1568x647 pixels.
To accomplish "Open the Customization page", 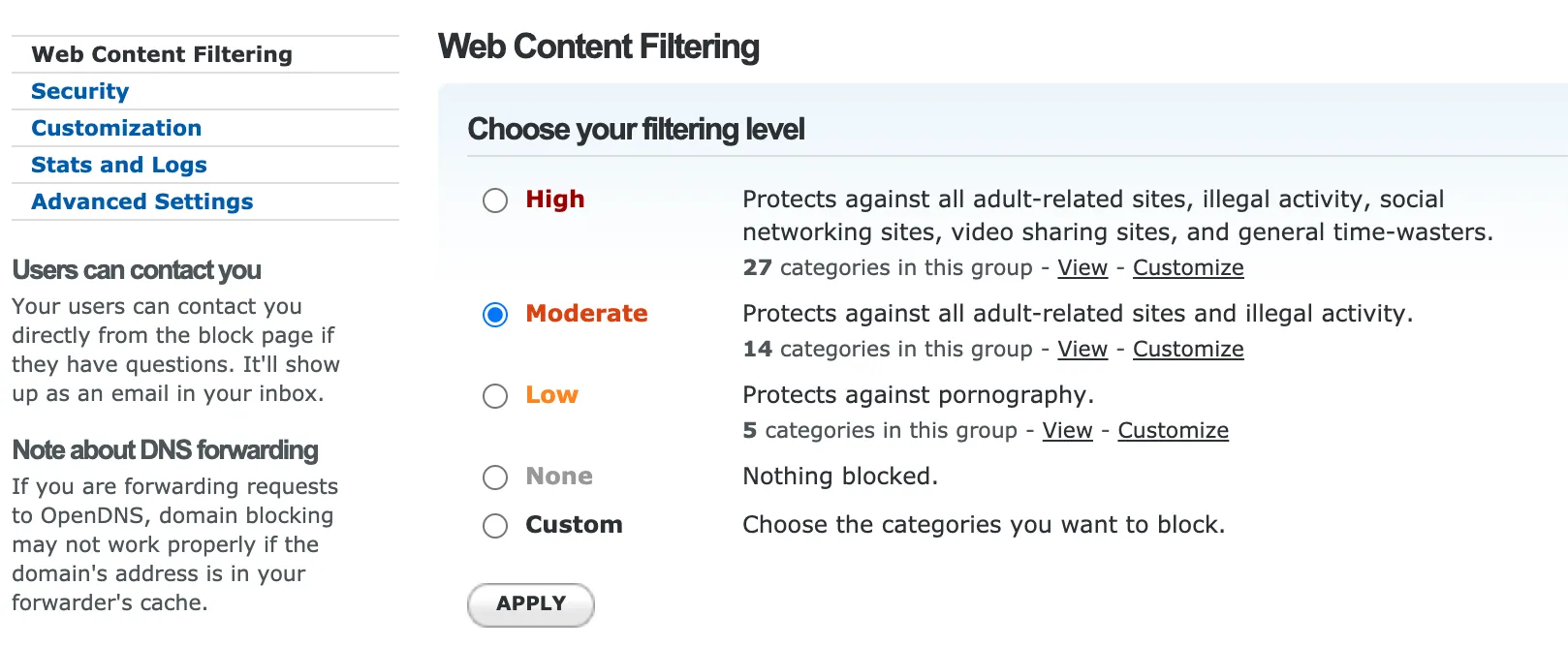I will pyautogui.click(x=116, y=128).
